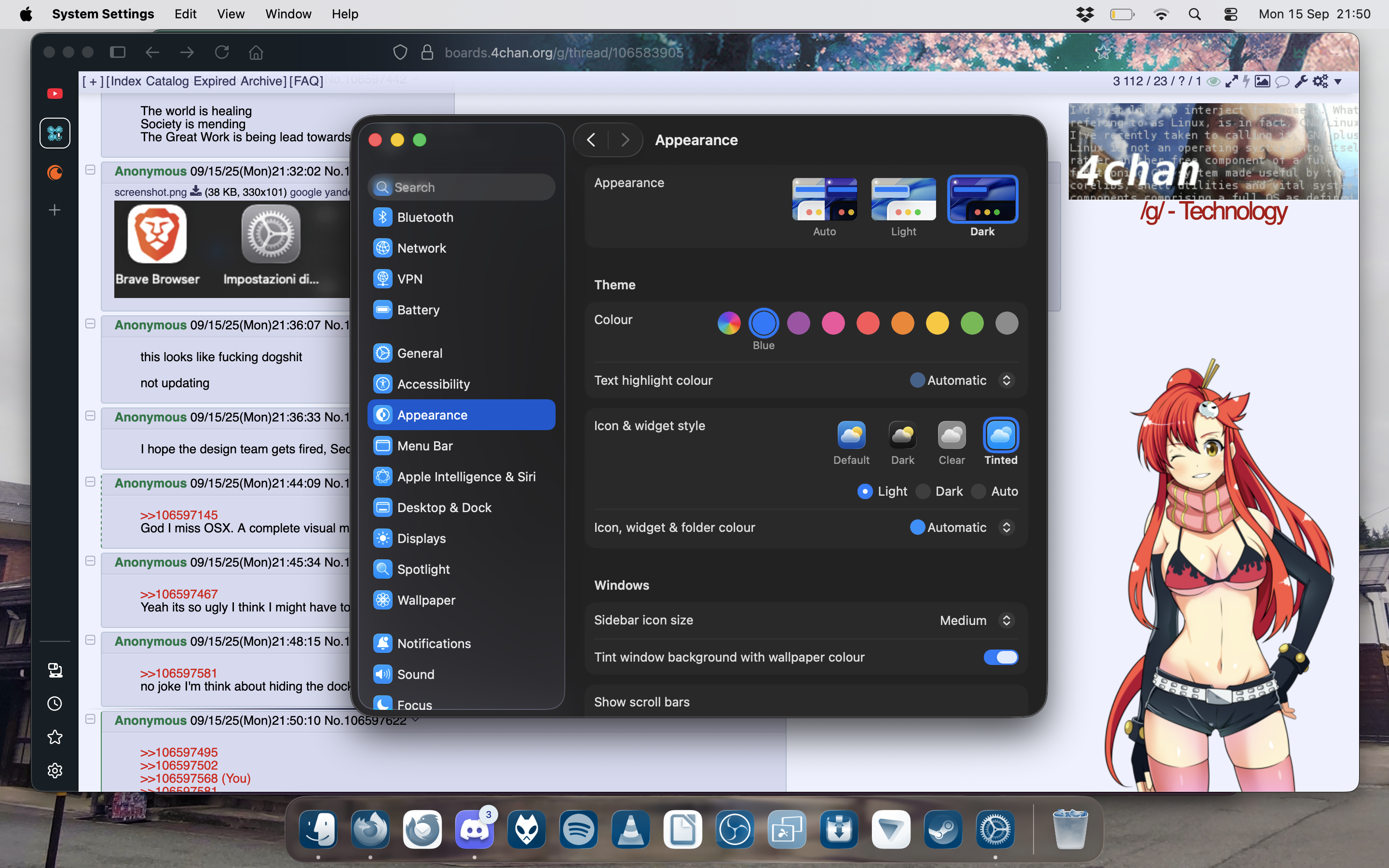Screen dimensions: 1389x868
Task: Open Control Centre in menu bar
Action: click(1231, 14)
